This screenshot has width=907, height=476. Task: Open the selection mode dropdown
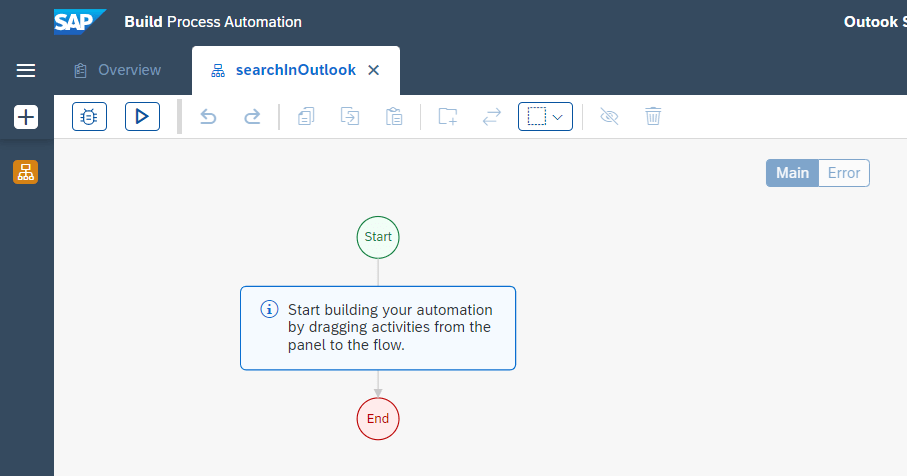click(x=545, y=117)
